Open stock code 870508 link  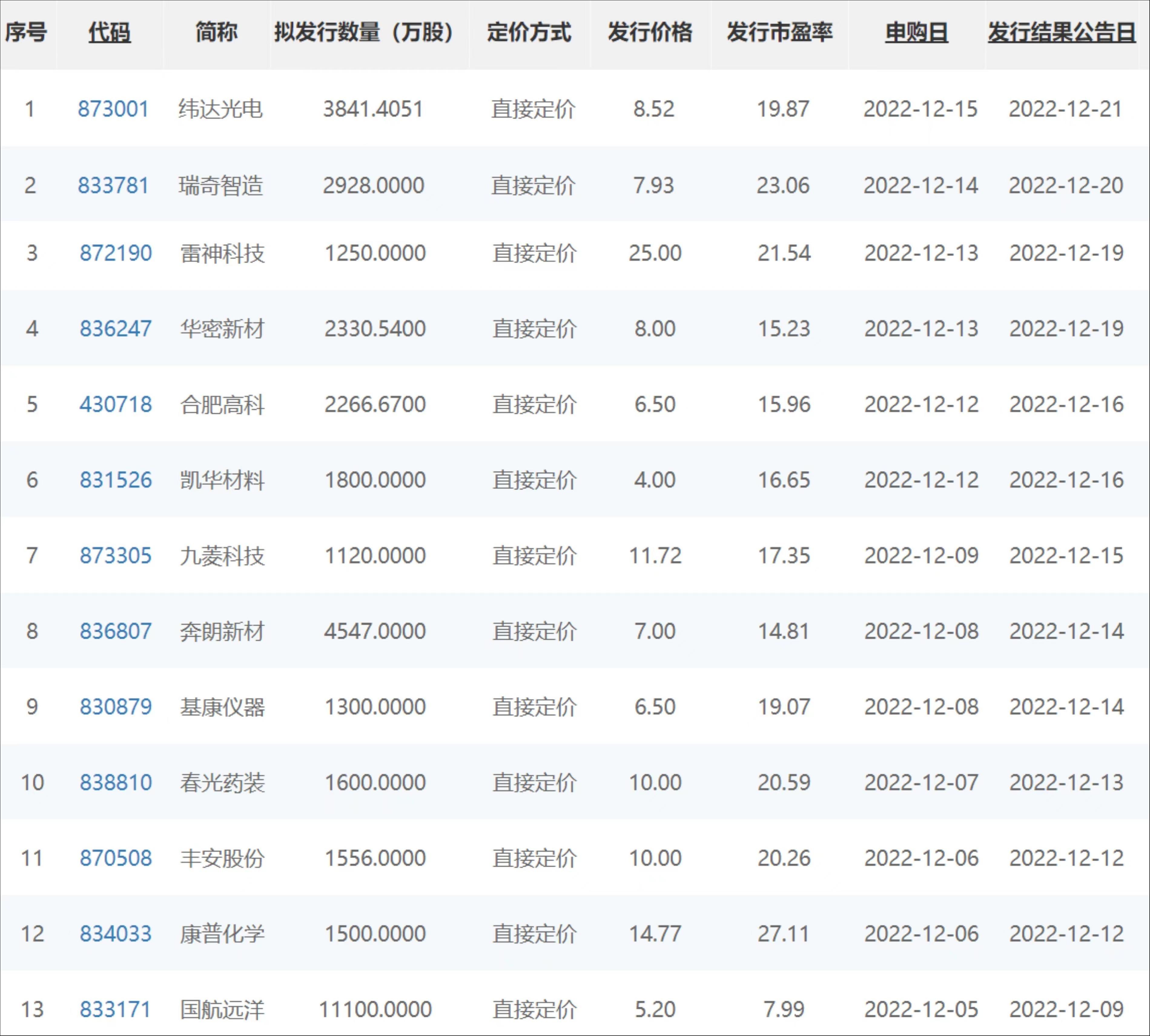[115, 858]
